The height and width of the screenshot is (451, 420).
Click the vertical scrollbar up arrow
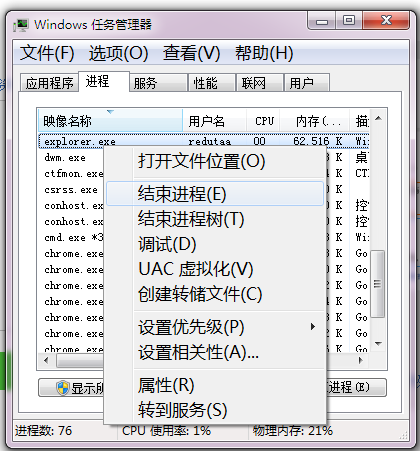point(378,118)
